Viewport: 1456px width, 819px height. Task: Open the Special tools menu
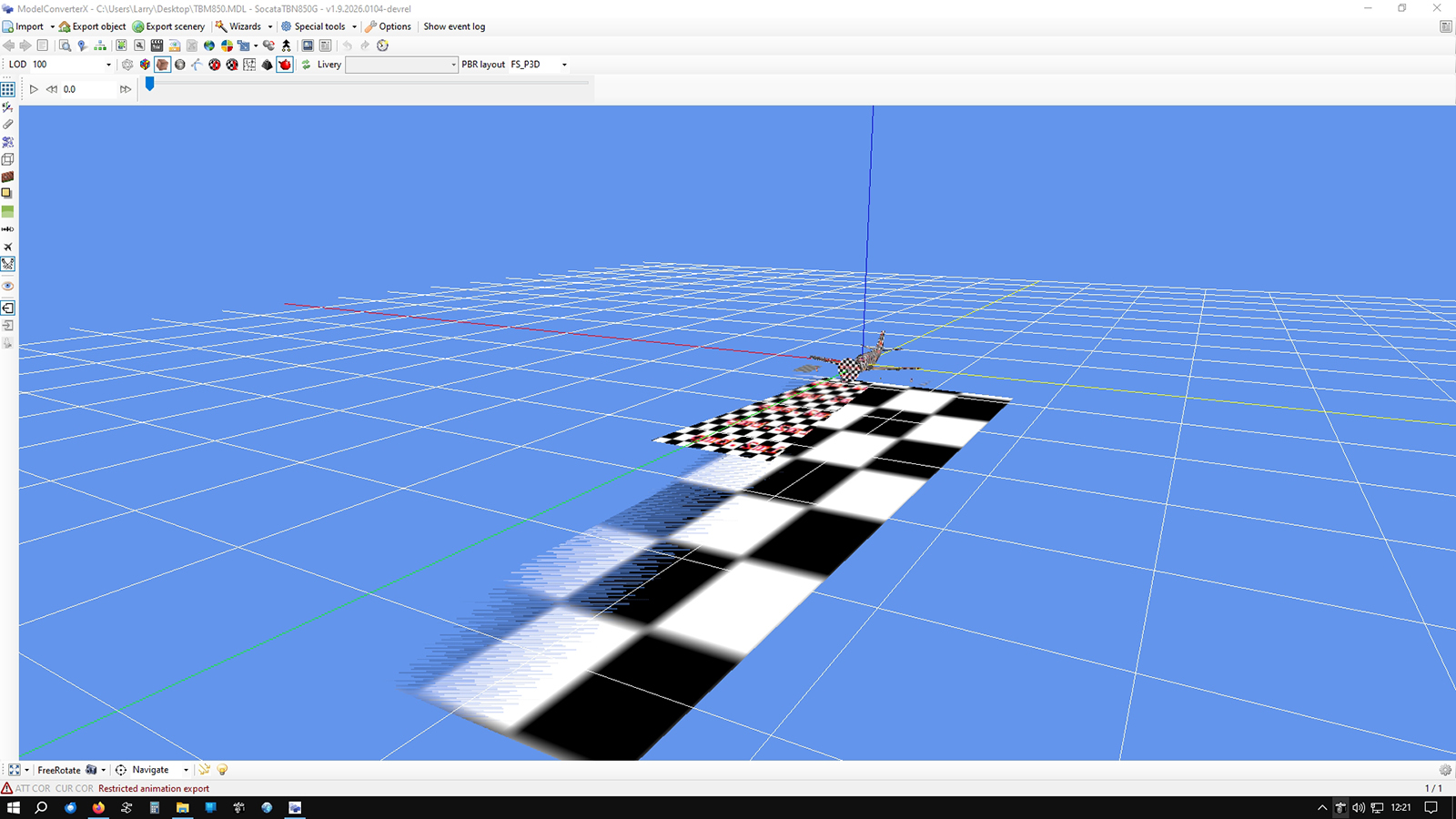click(313, 26)
